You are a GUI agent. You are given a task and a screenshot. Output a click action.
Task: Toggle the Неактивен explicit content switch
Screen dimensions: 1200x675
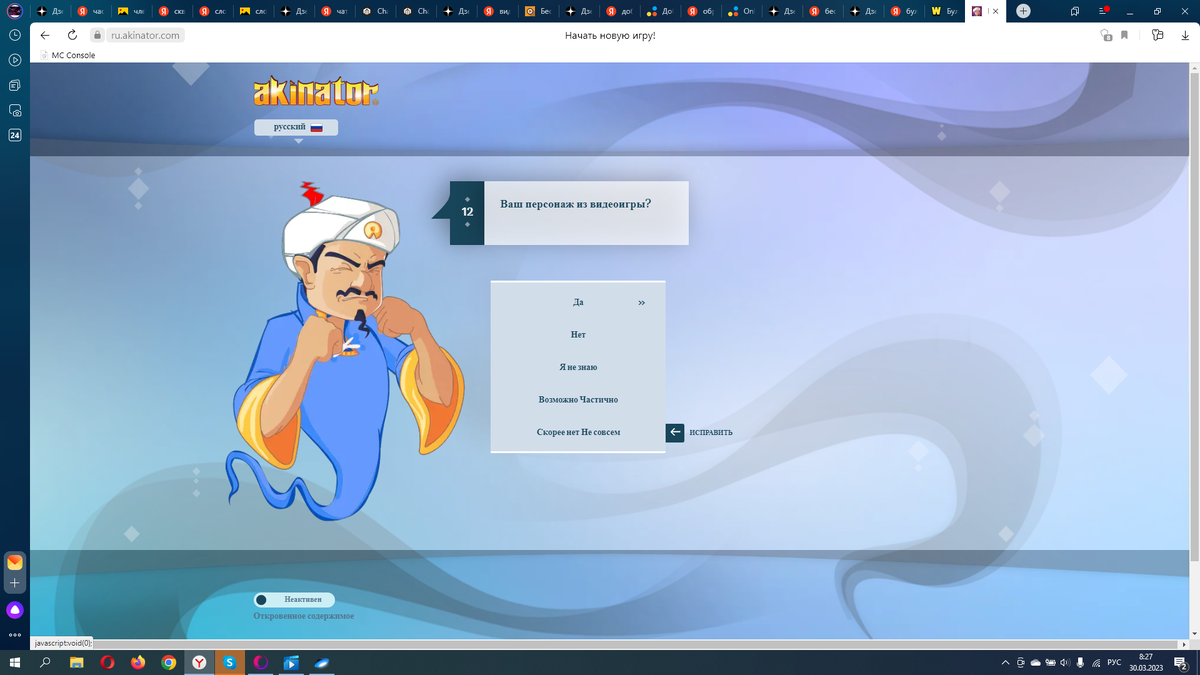click(x=294, y=600)
